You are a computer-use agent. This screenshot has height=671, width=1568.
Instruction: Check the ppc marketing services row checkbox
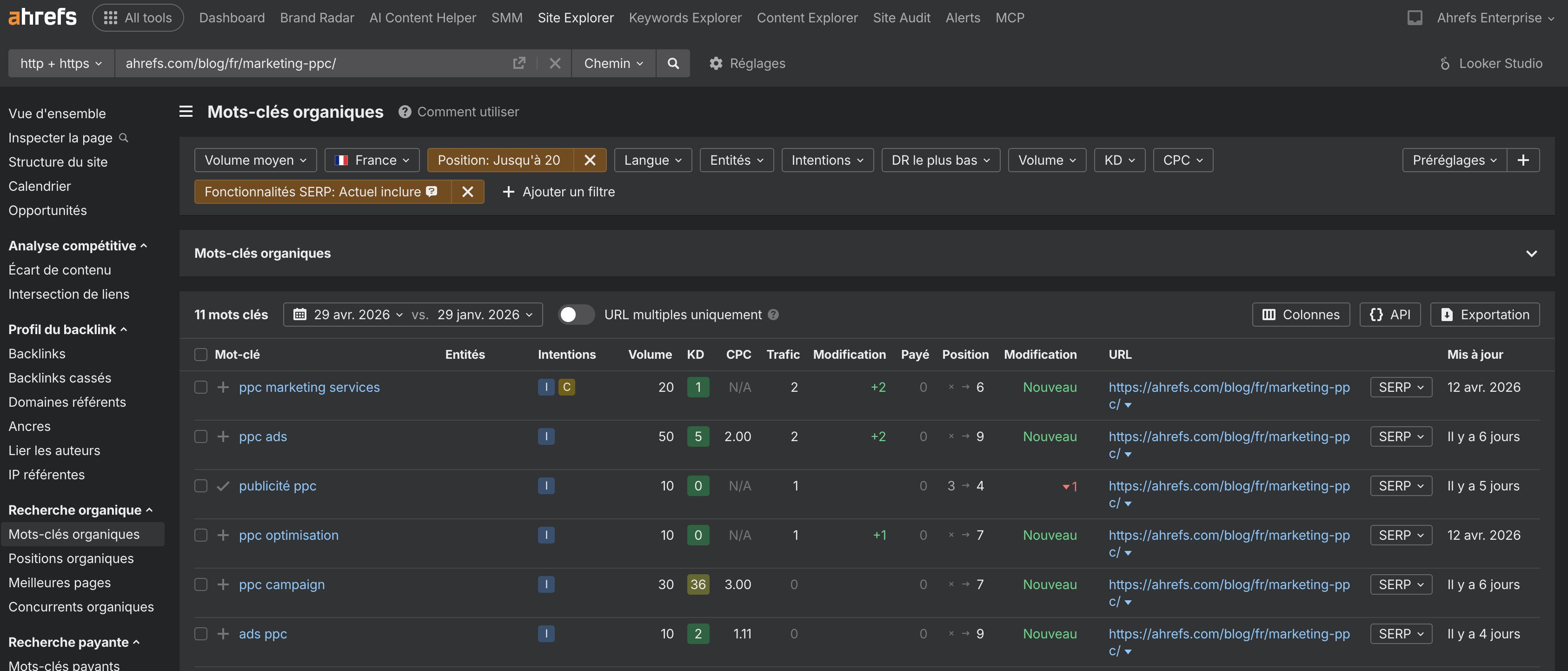(x=201, y=387)
